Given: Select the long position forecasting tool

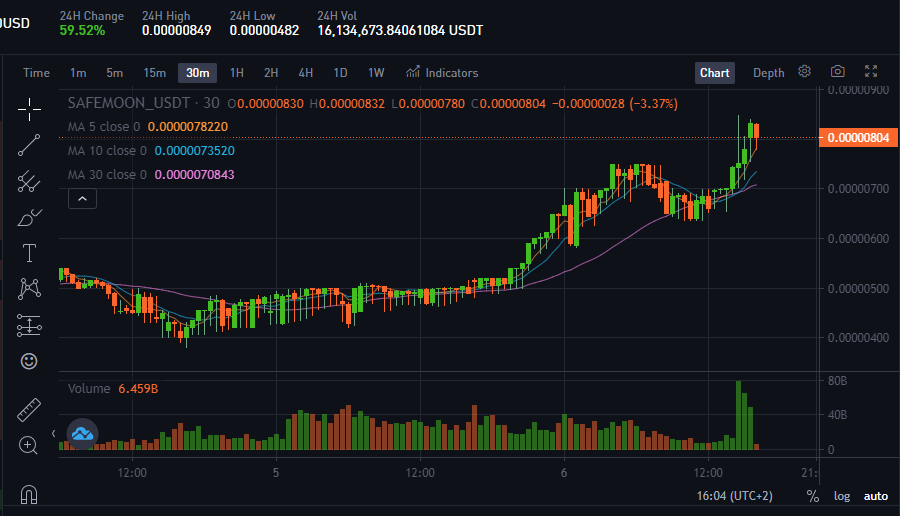Looking at the screenshot, I should pos(29,325).
